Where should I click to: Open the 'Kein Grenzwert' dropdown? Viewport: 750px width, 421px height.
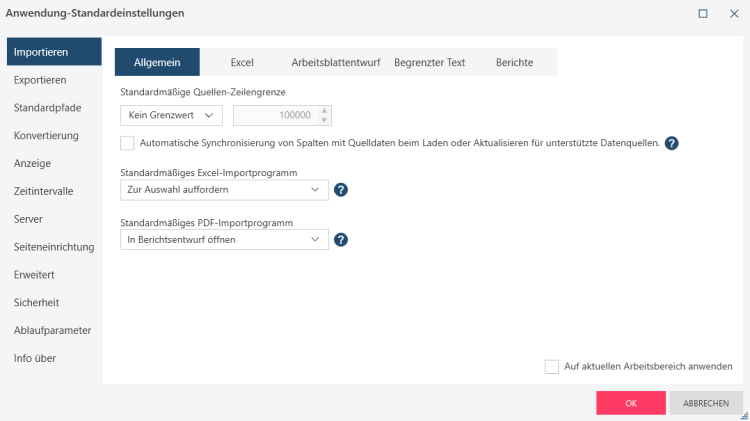[x=172, y=115]
